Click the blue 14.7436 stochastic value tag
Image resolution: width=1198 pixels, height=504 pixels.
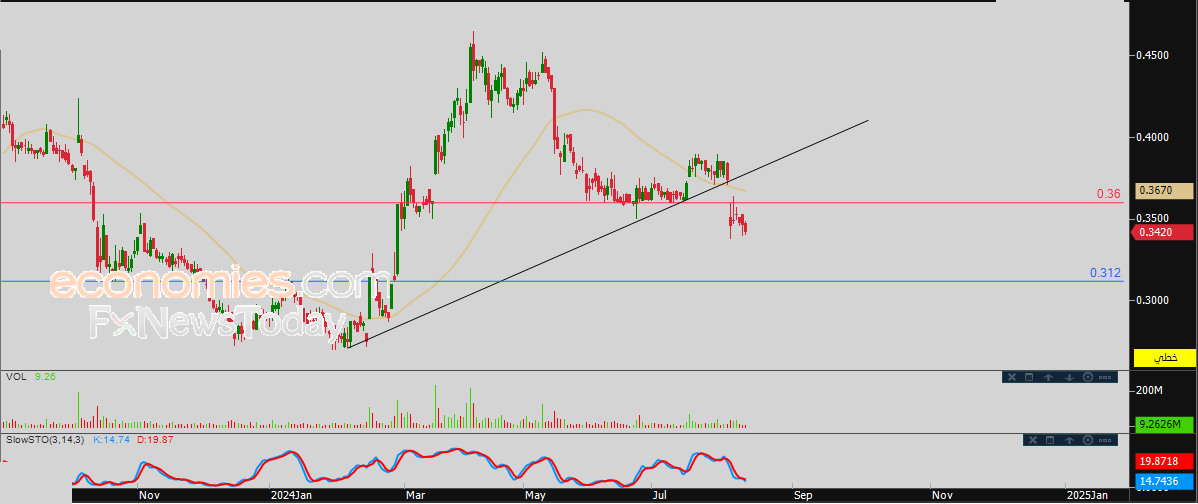point(1164,480)
